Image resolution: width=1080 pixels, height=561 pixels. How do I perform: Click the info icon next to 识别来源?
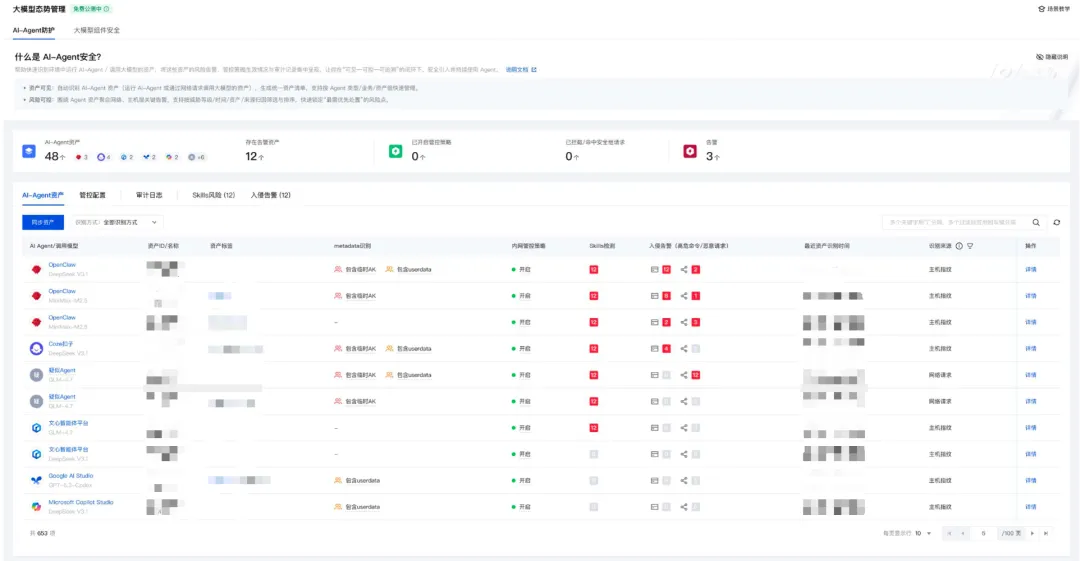coord(959,246)
